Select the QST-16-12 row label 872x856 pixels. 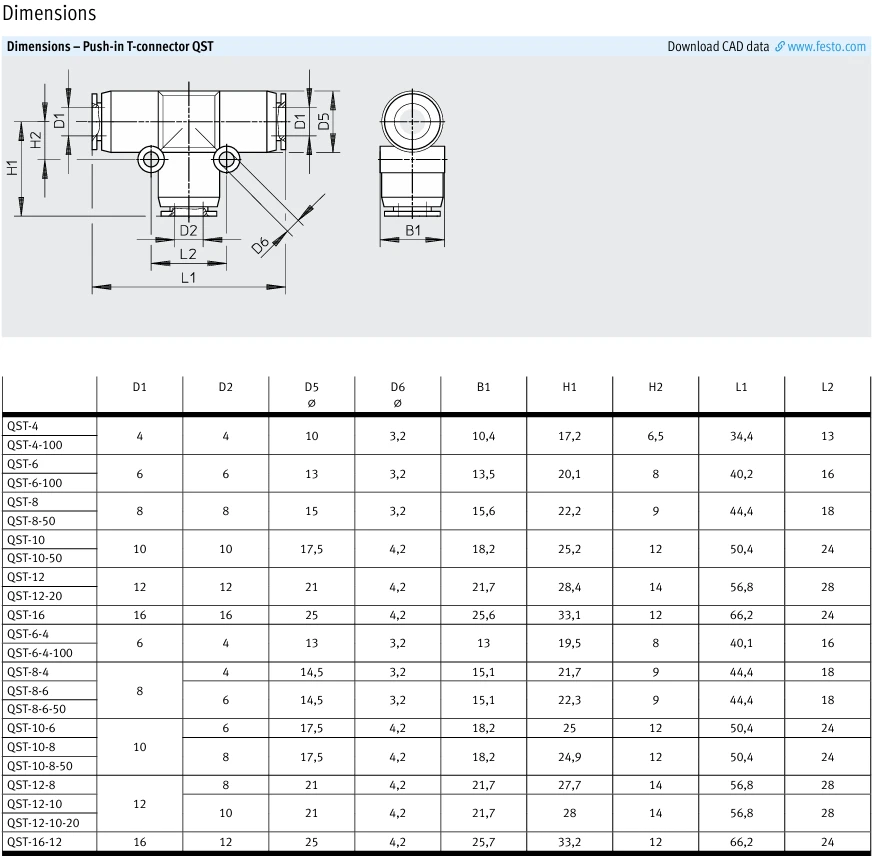34,842
